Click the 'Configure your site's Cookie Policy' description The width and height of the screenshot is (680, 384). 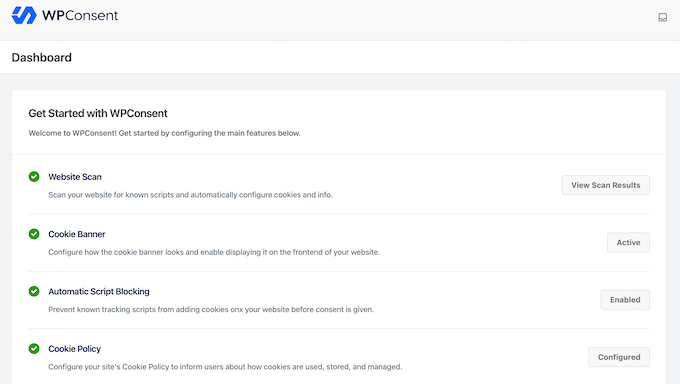(225, 367)
